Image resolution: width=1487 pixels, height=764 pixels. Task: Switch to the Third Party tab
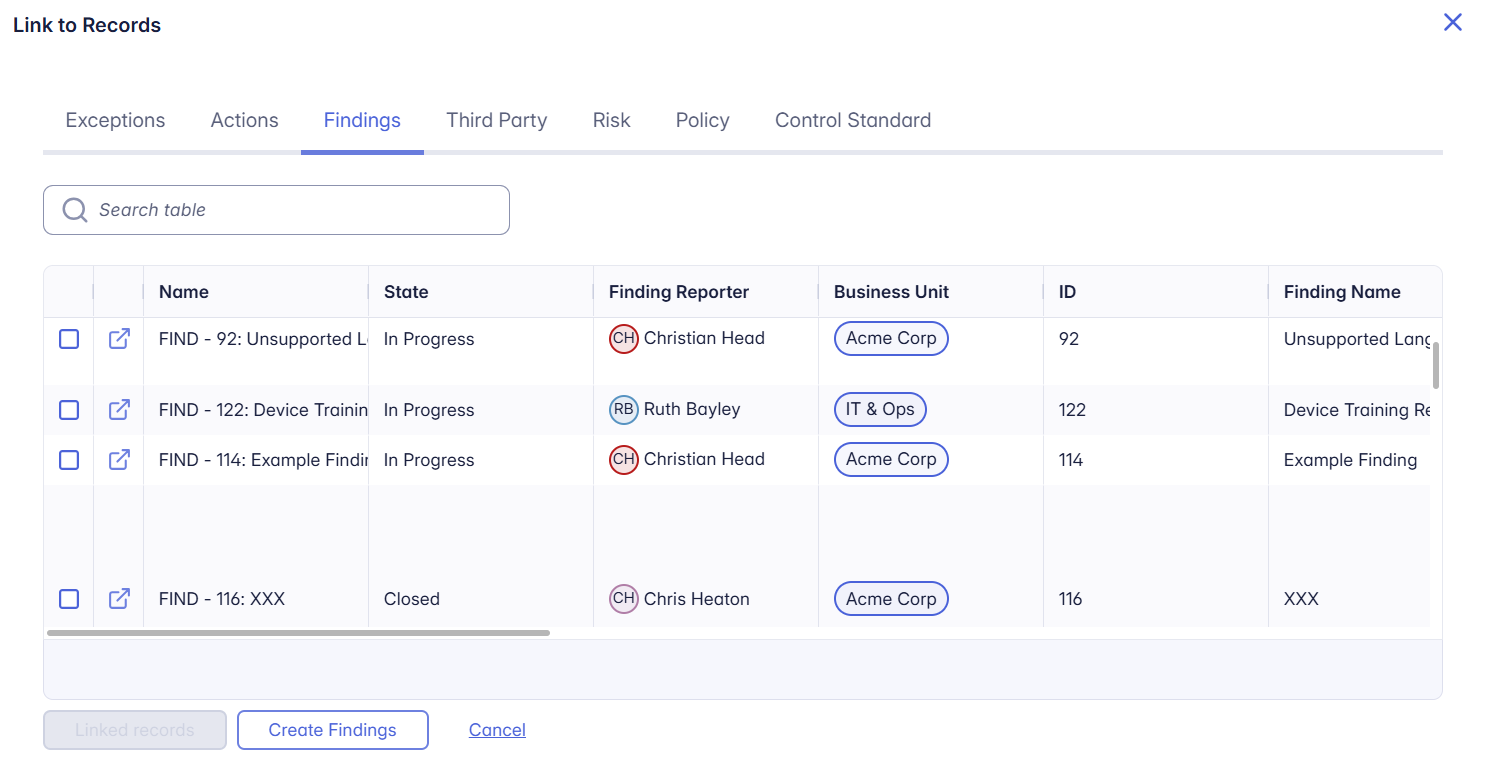click(496, 119)
